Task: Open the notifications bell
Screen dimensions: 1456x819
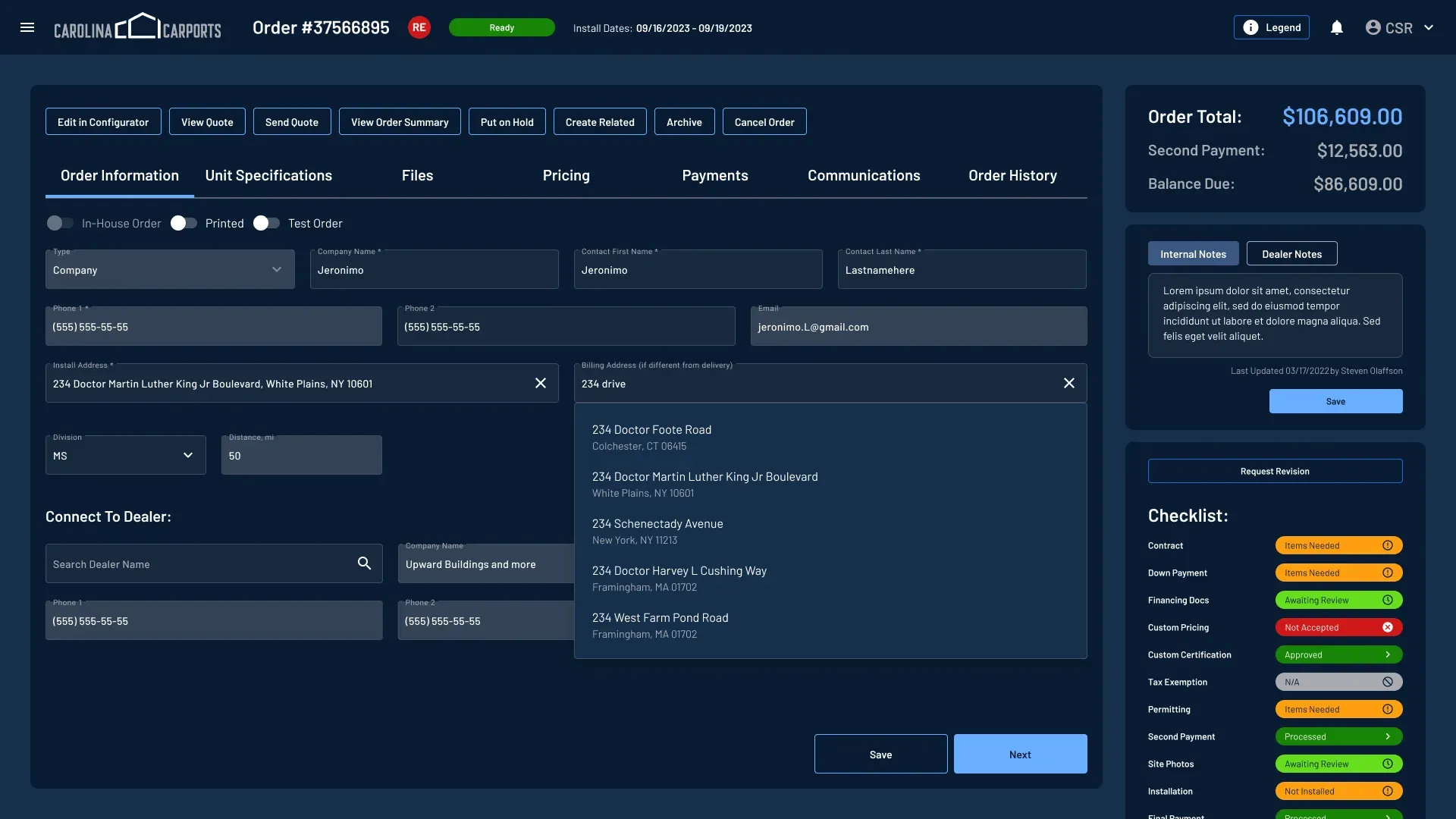Action: click(x=1336, y=27)
